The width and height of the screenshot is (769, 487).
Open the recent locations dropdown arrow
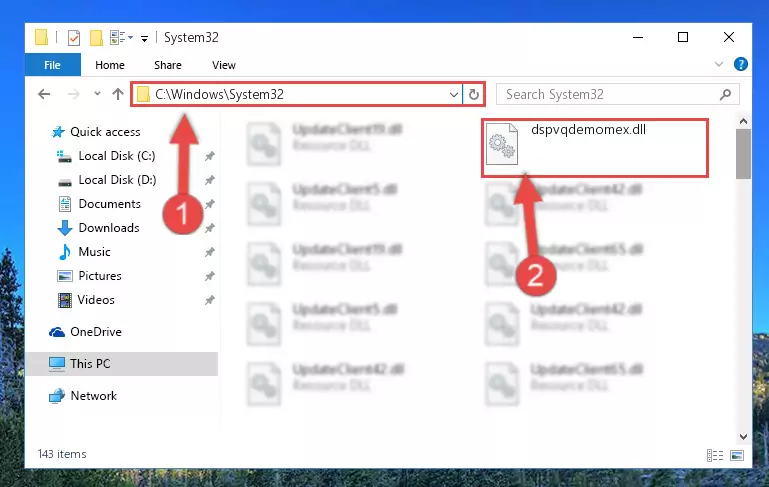[97, 93]
